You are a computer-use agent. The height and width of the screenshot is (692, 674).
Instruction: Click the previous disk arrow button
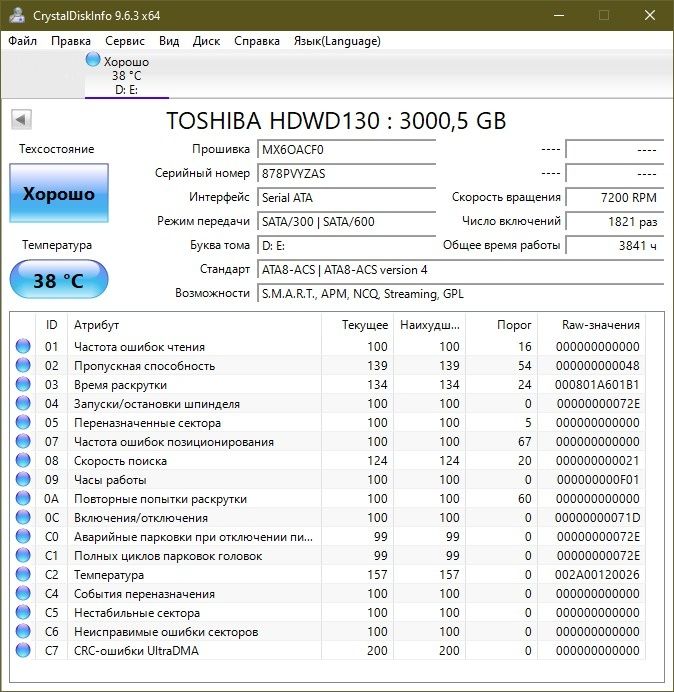[x=21, y=119]
